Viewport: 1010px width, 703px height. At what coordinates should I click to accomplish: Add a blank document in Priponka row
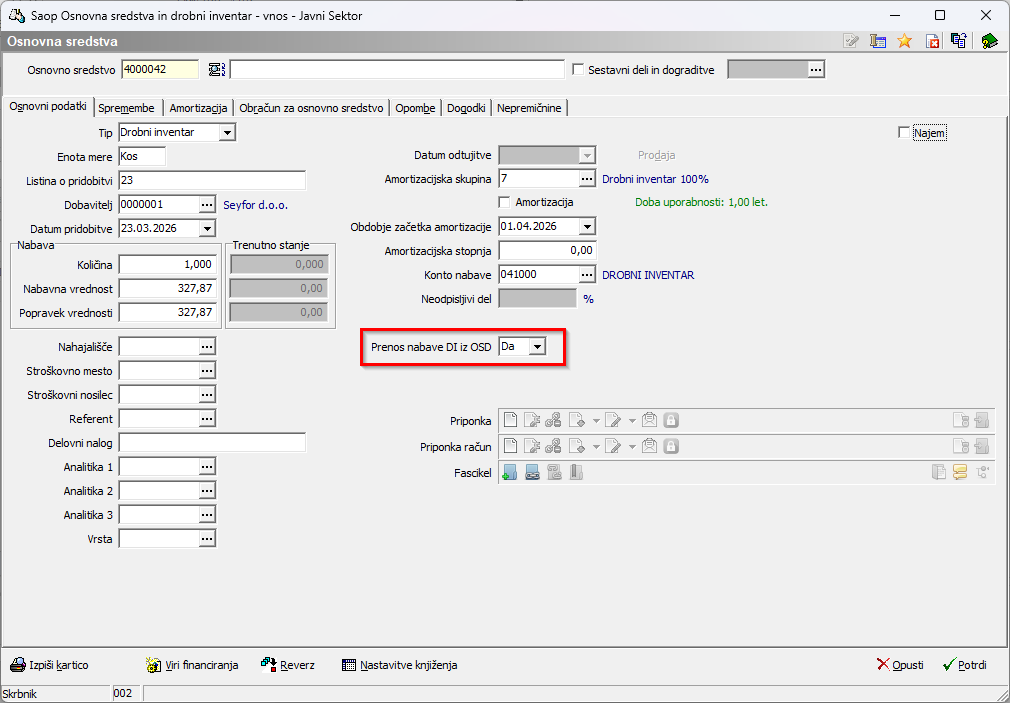click(510, 421)
